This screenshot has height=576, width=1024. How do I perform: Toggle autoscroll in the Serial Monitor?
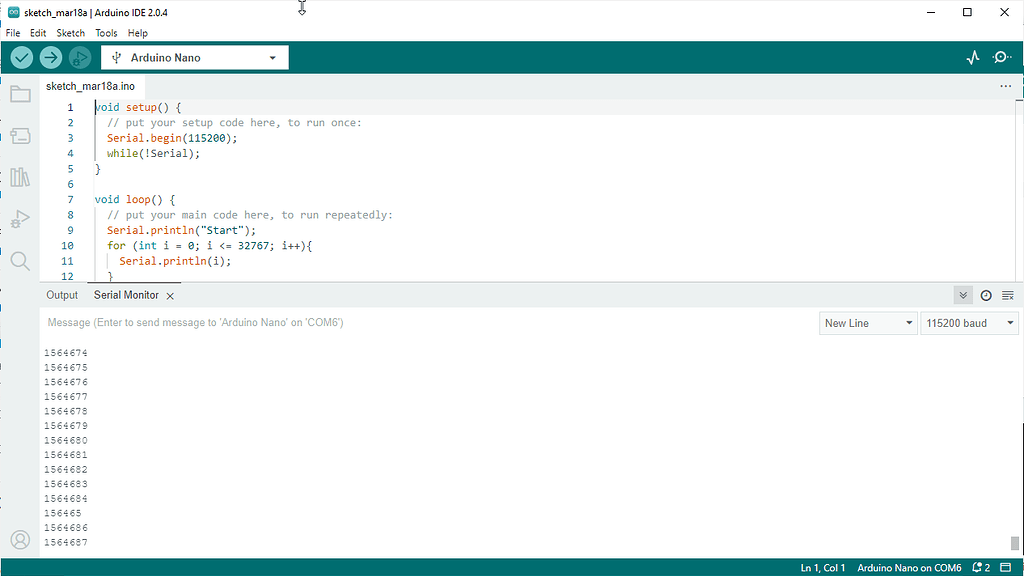(963, 295)
